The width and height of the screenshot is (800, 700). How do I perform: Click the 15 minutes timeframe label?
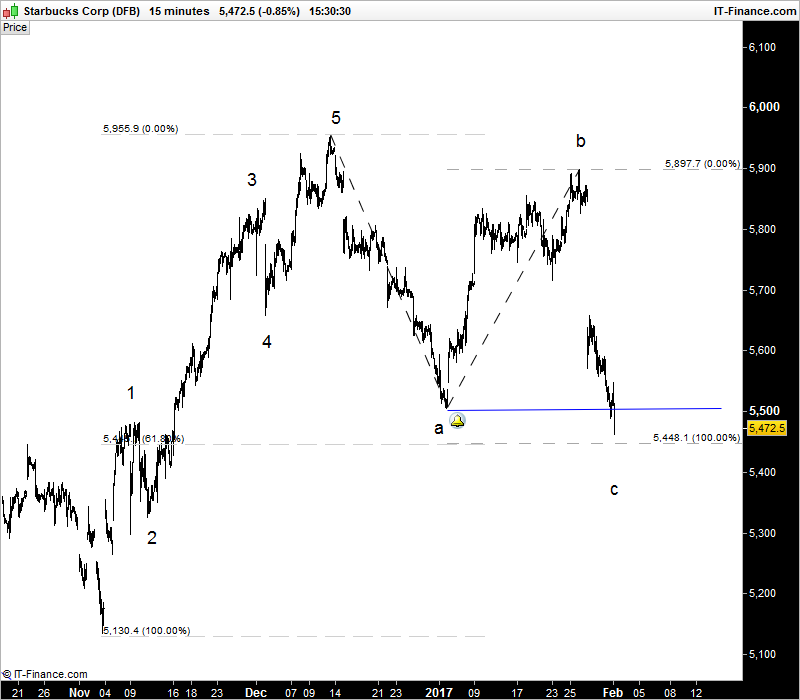pyautogui.click(x=179, y=11)
